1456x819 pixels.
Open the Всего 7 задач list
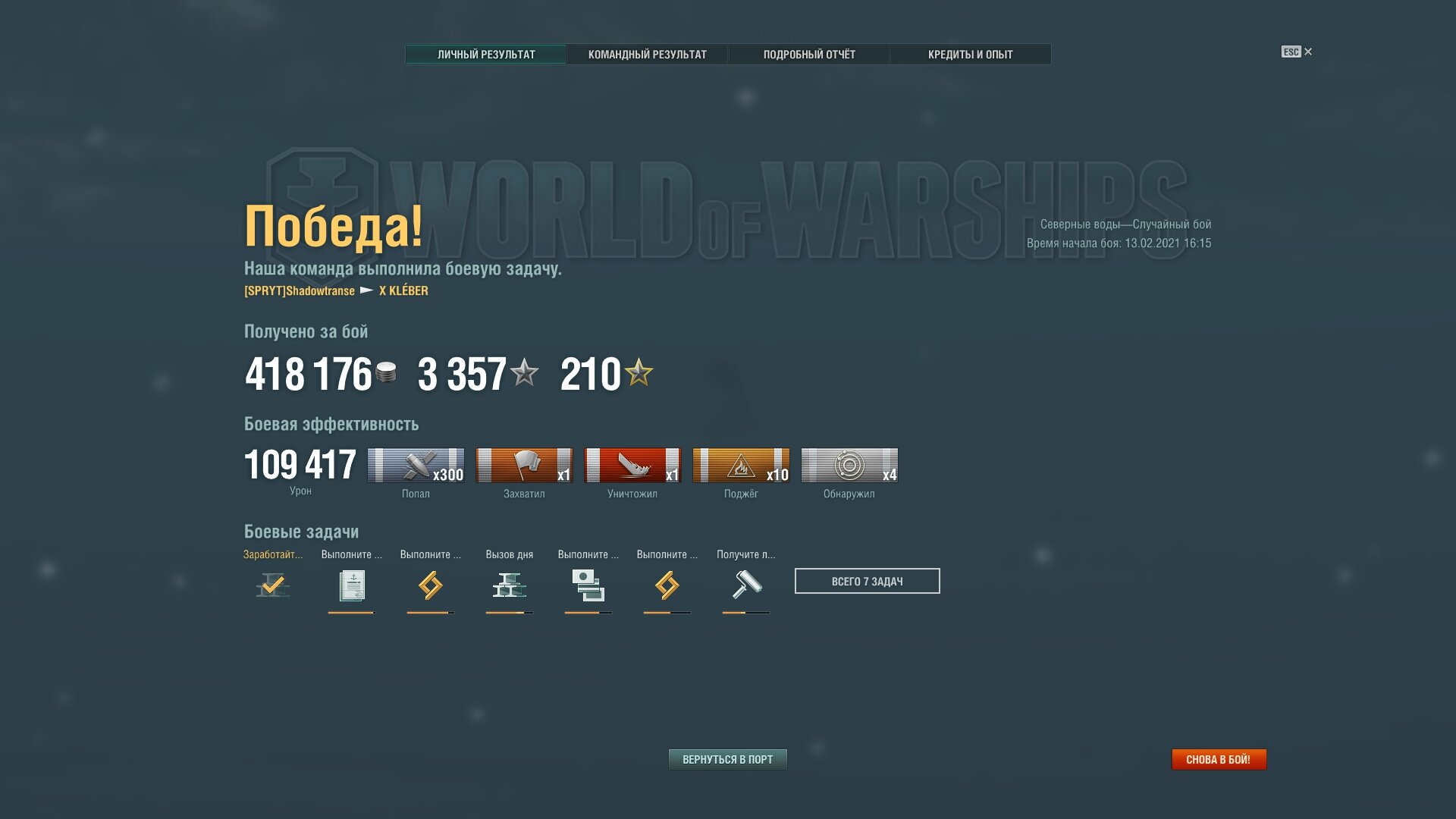867,581
